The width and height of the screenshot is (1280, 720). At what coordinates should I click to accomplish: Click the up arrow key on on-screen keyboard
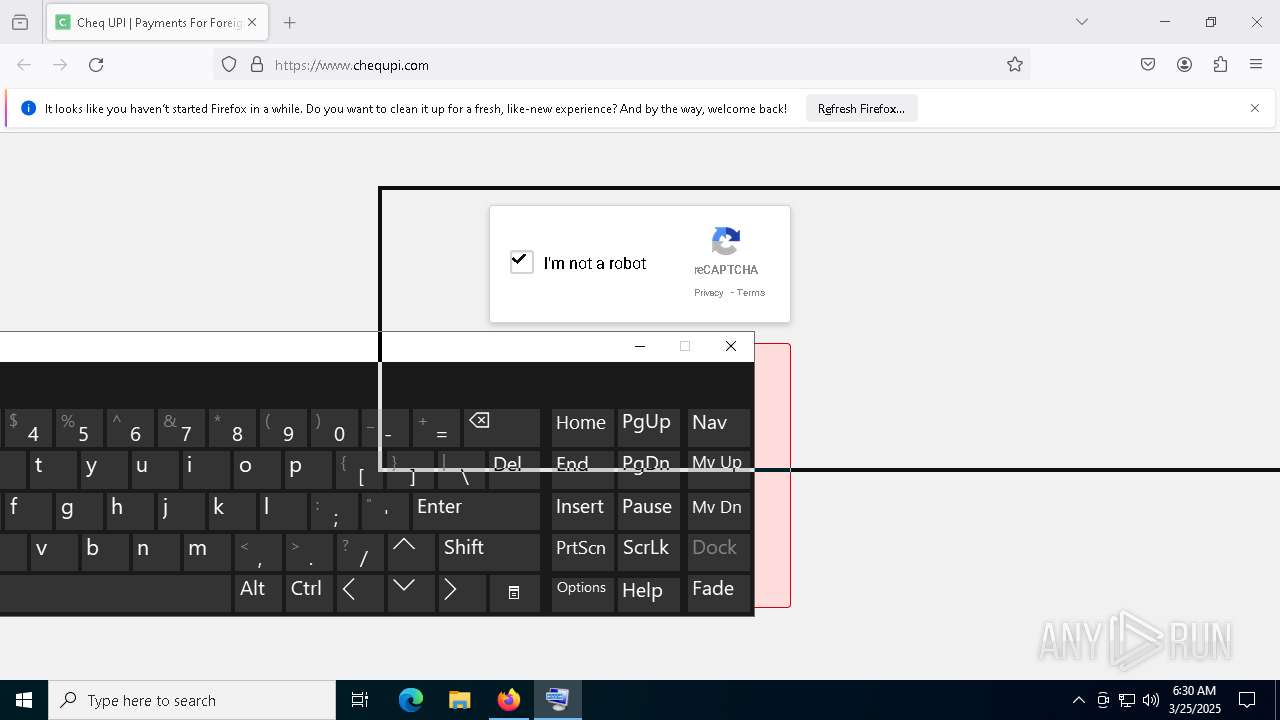tap(410, 552)
